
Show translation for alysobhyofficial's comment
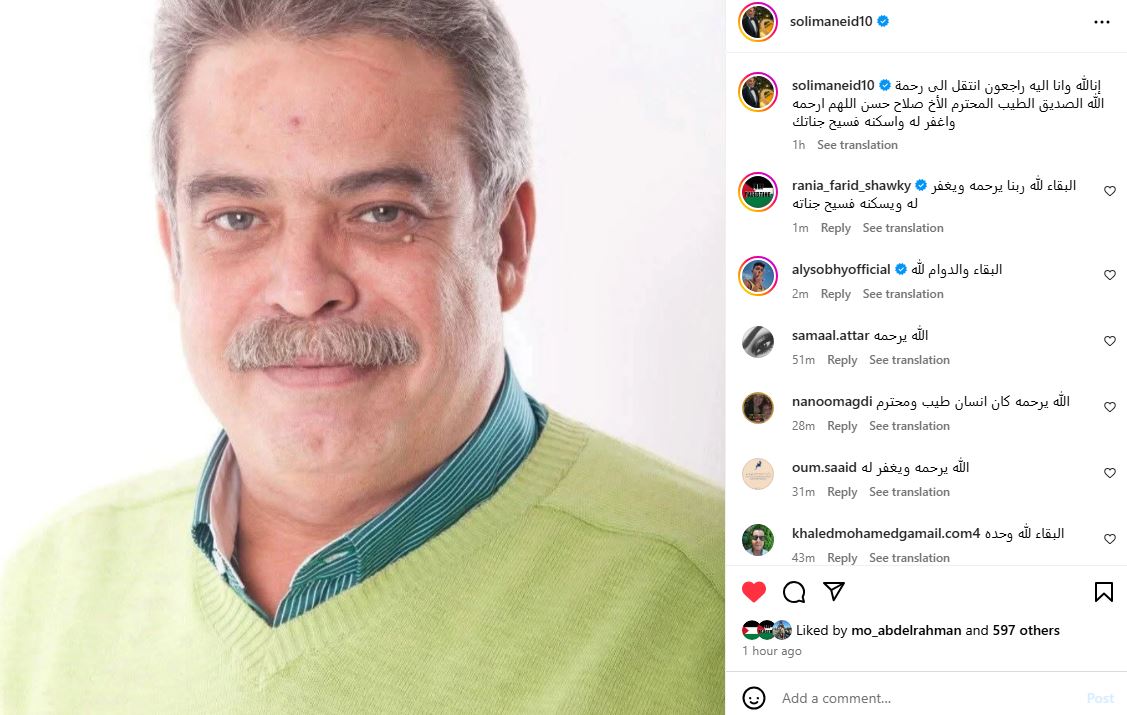click(903, 294)
